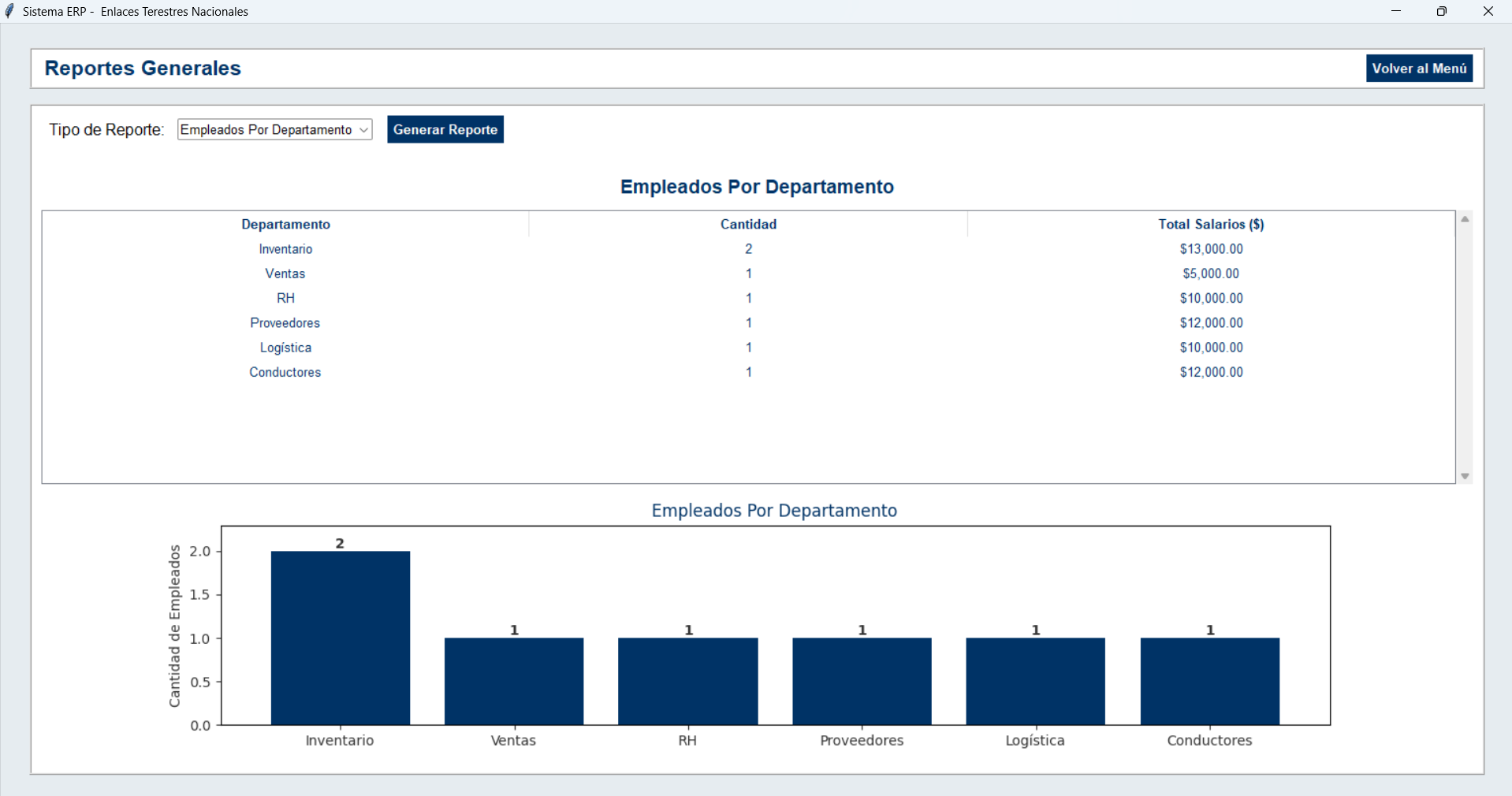Viewport: 1512px width, 796px height.
Task: Click the Inventario bar in chart
Action: point(341,638)
